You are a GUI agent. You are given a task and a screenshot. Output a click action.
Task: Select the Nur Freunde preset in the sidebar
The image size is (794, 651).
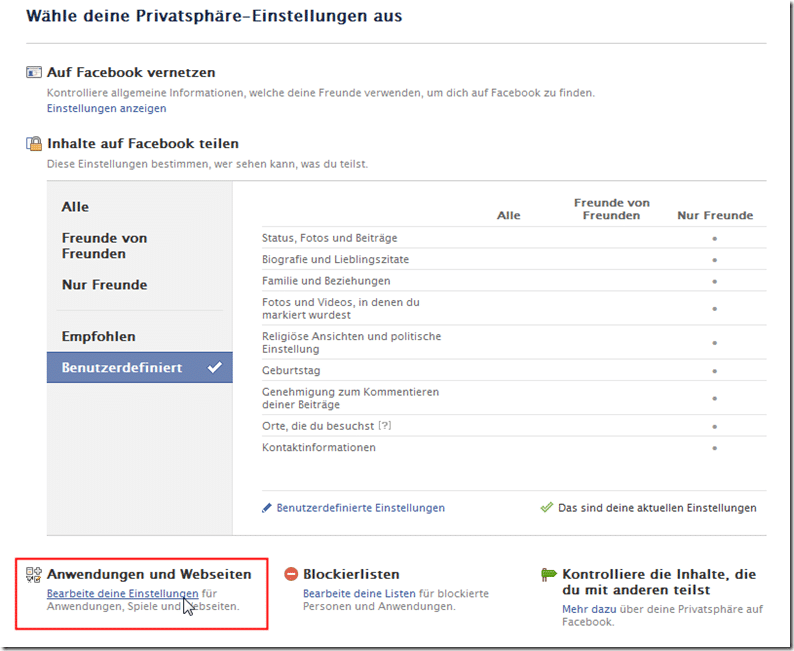(104, 284)
